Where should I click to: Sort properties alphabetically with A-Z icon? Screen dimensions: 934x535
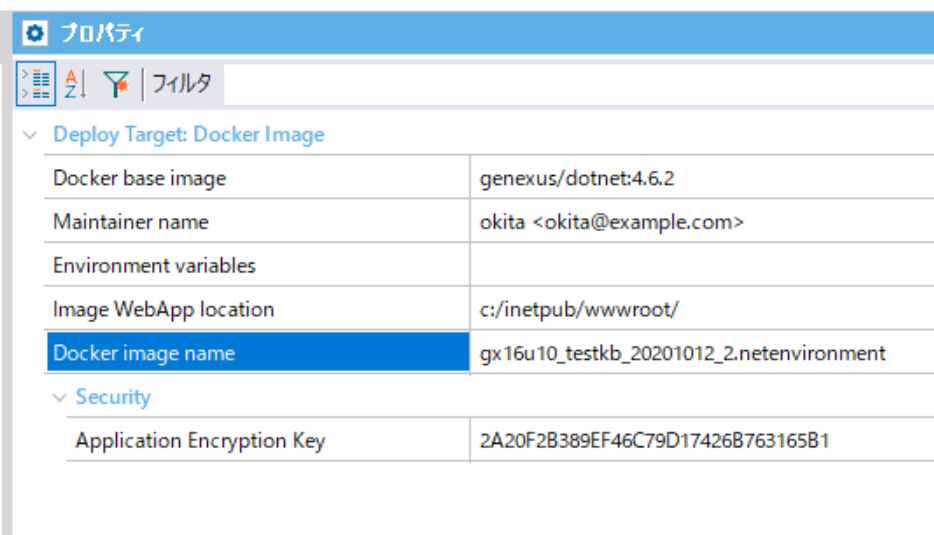click(76, 83)
